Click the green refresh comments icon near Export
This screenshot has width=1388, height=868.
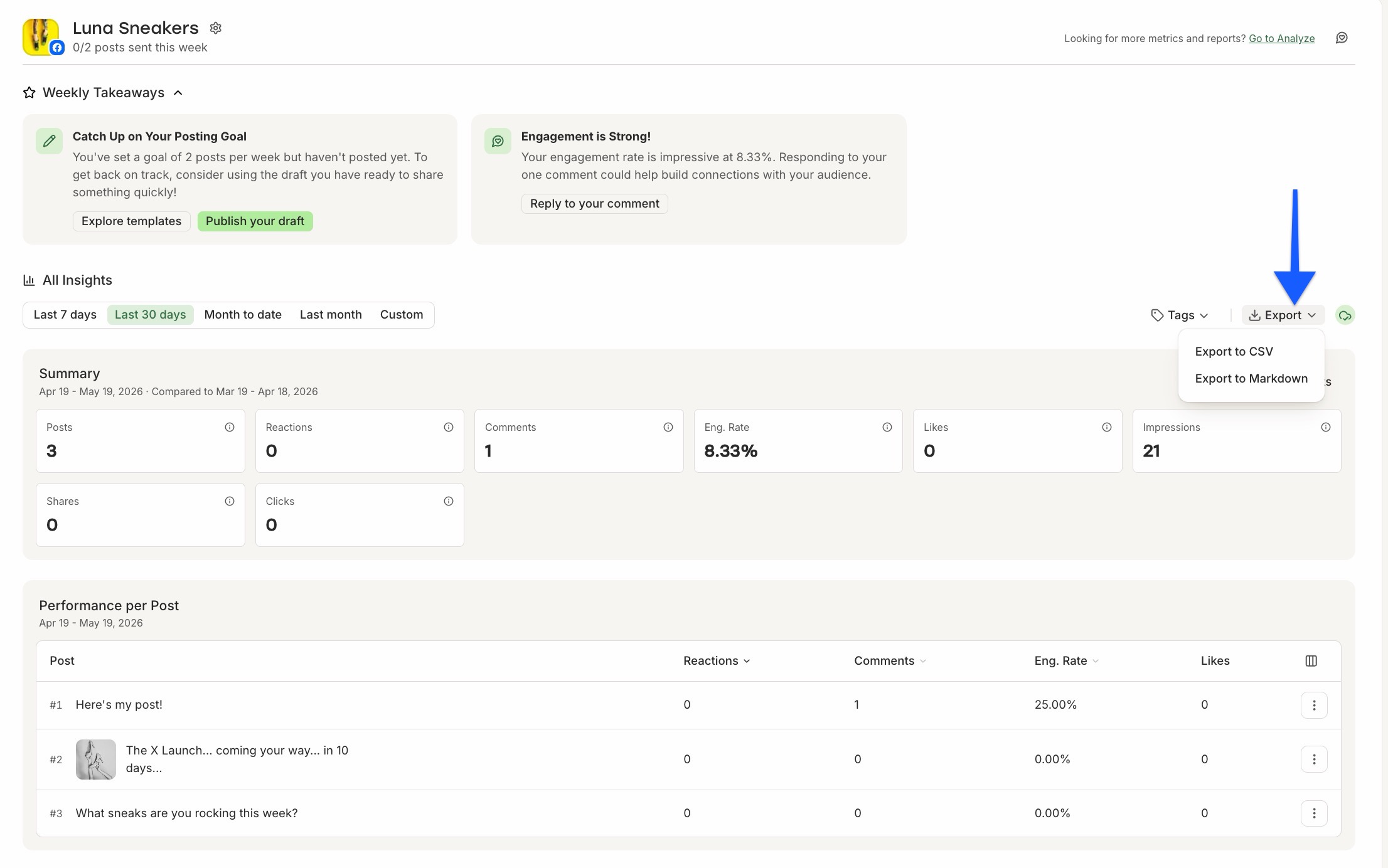(x=1345, y=315)
